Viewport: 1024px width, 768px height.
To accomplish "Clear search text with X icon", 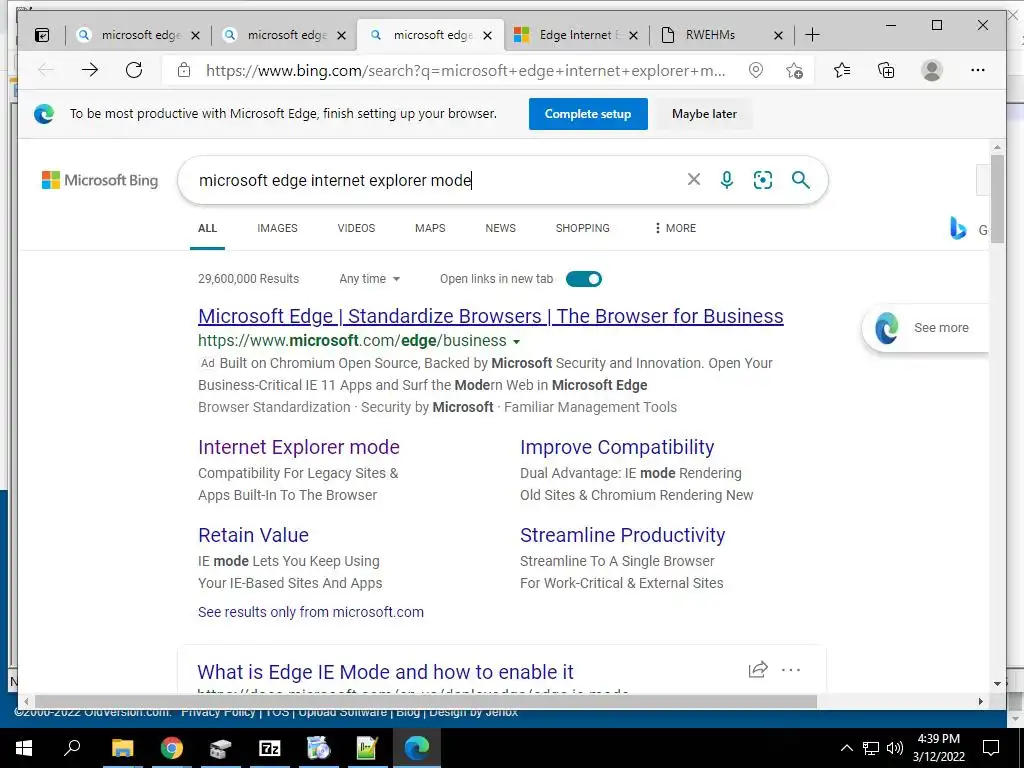I will pyautogui.click(x=694, y=180).
